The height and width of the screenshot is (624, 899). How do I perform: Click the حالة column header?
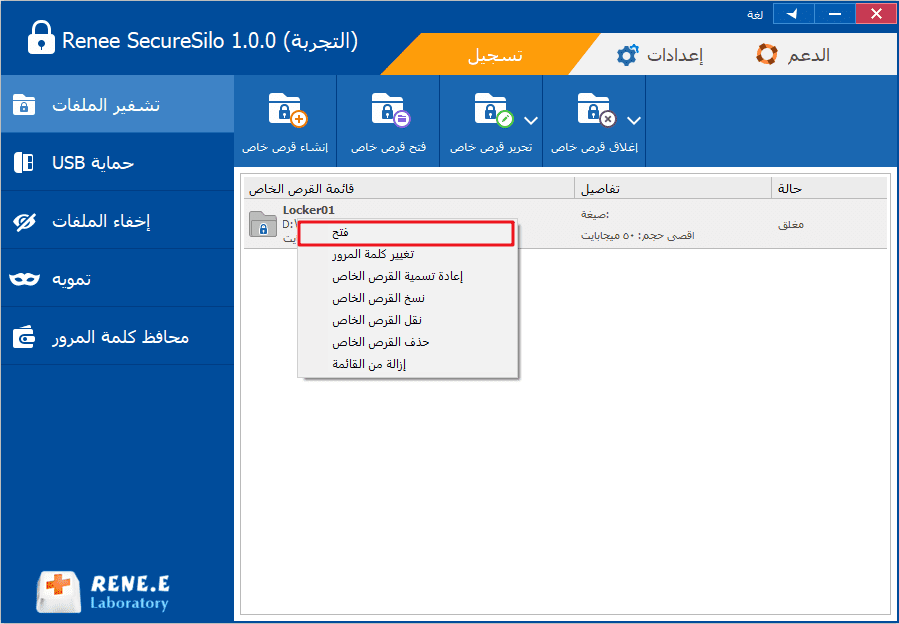click(829, 189)
